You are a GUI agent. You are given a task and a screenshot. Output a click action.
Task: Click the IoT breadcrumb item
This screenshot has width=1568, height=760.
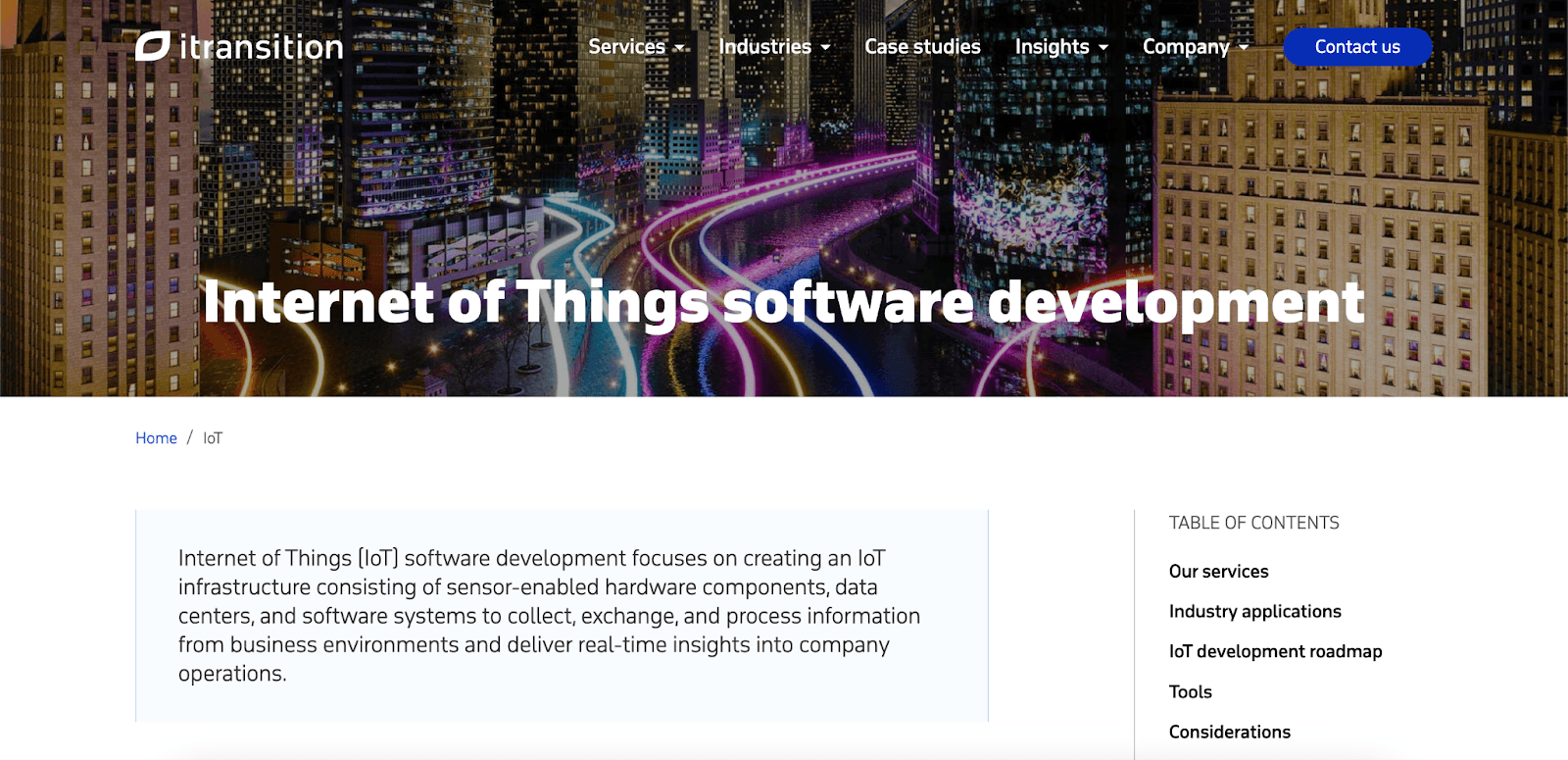pos(213,438)
